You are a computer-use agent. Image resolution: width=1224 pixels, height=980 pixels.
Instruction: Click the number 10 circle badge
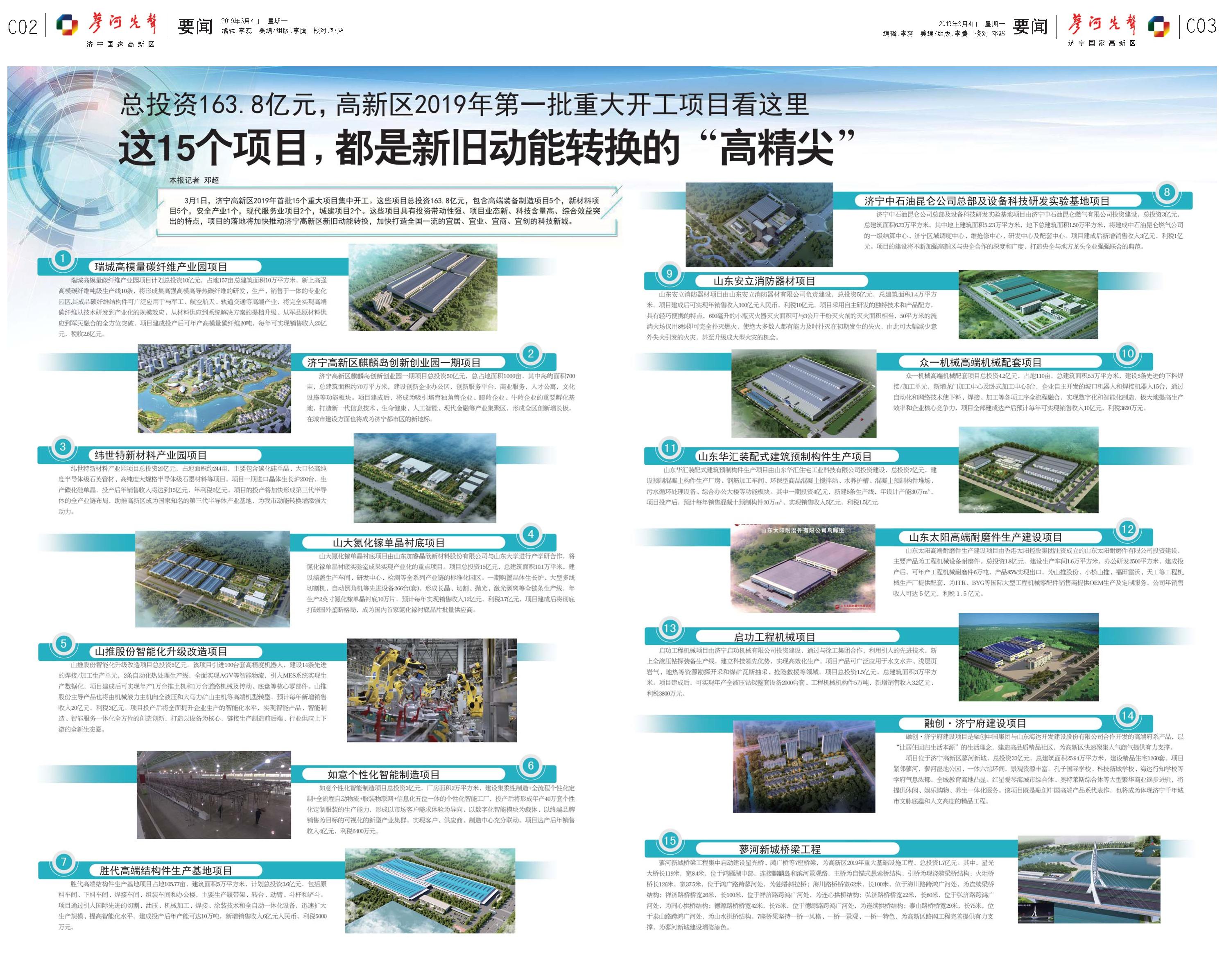click(1127, 354)
